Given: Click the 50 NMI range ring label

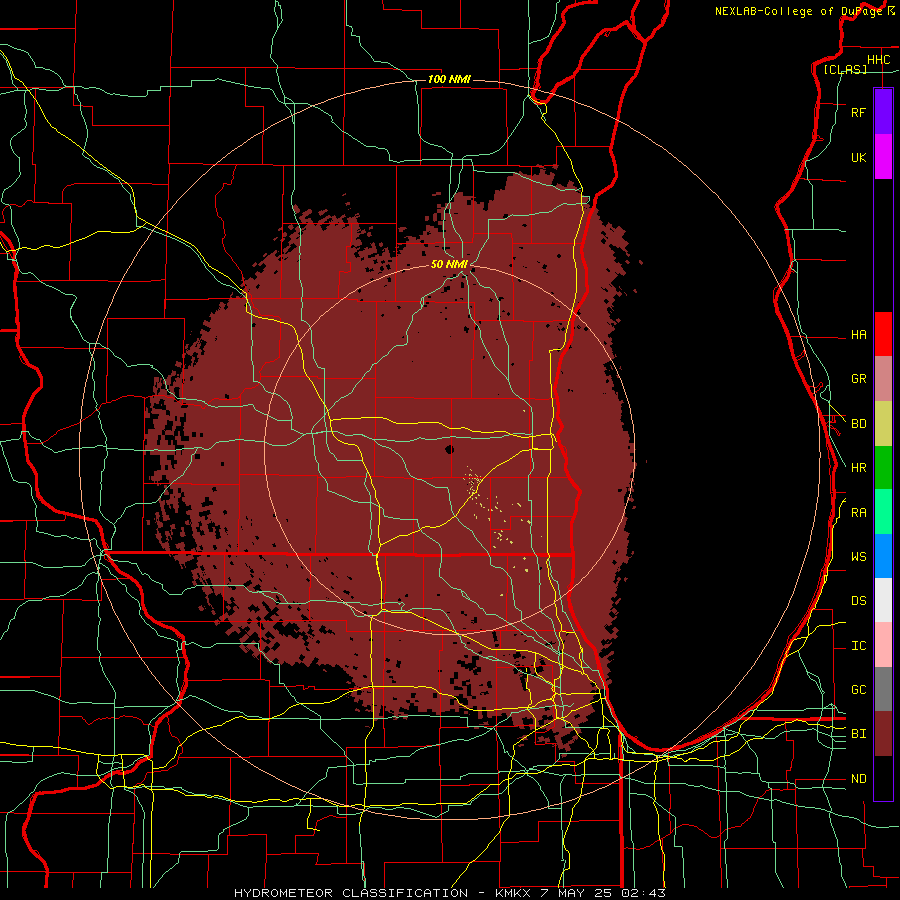Looking at the screenshot, I should pos(449,265).
